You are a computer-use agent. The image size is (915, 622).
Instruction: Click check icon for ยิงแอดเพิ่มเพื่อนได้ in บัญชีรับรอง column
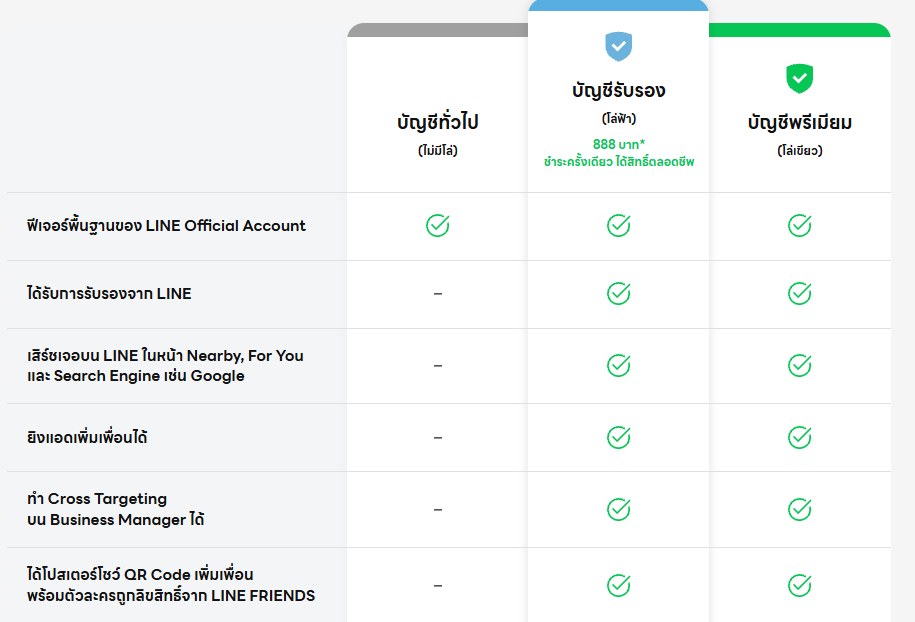tap(619, 437)
